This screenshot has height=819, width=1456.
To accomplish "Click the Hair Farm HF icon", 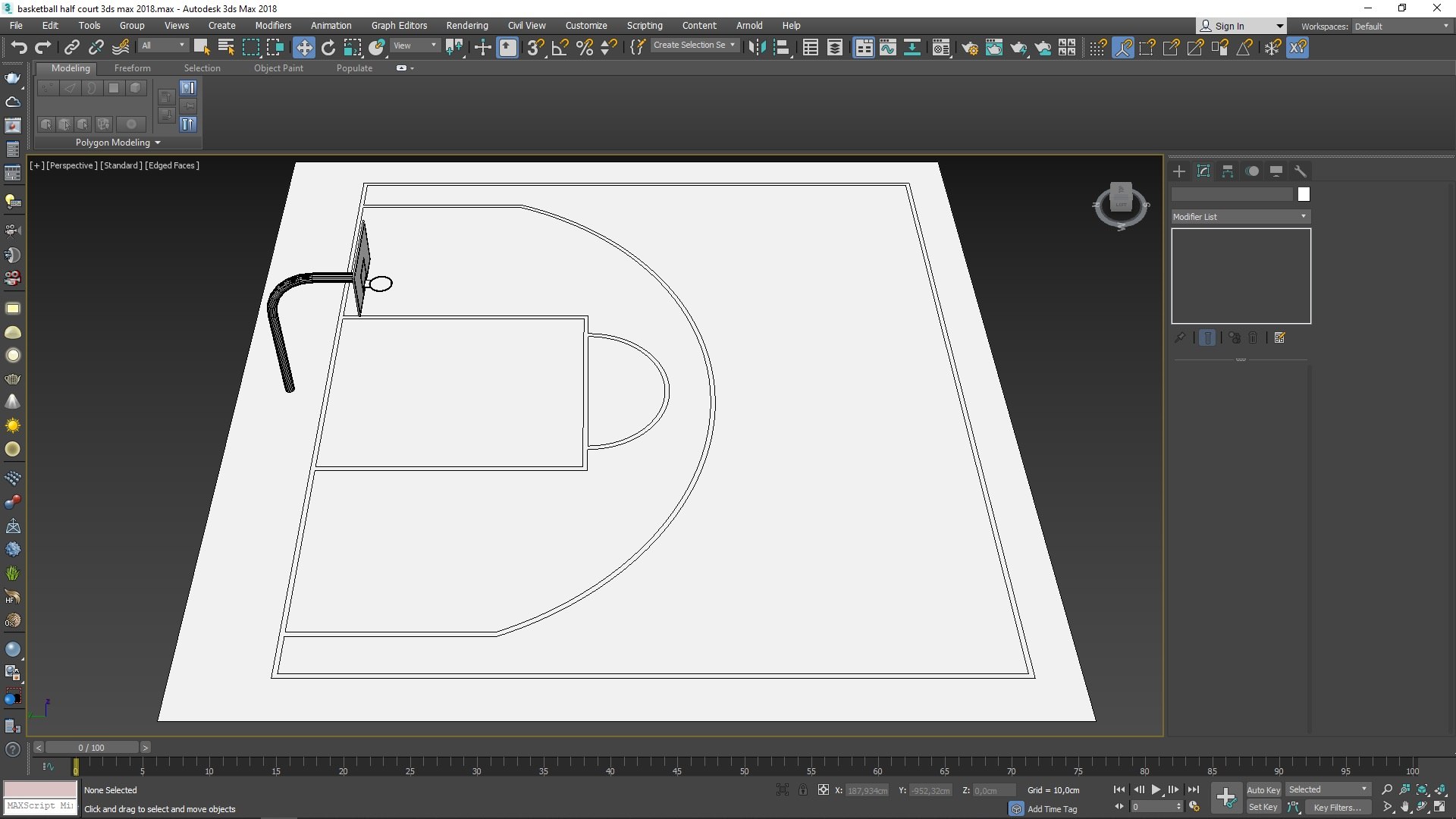I will [x=13, y=597].
